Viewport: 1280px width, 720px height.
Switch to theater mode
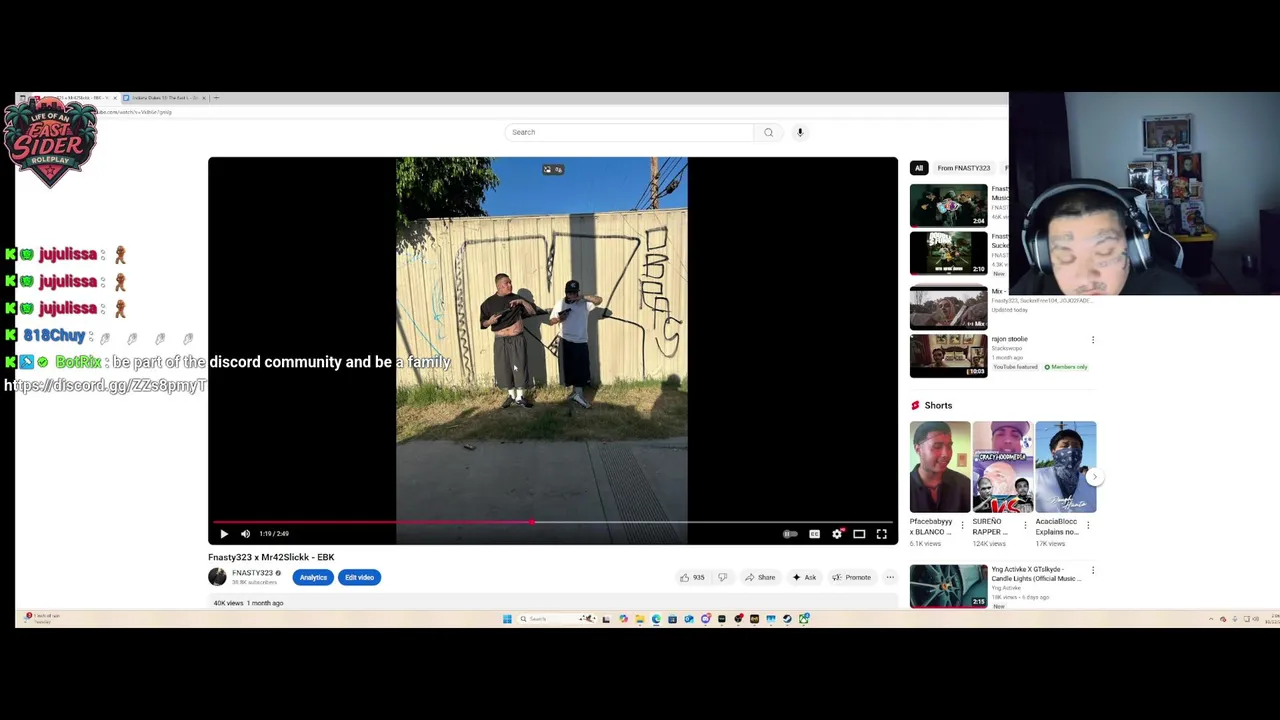[859, 534]
